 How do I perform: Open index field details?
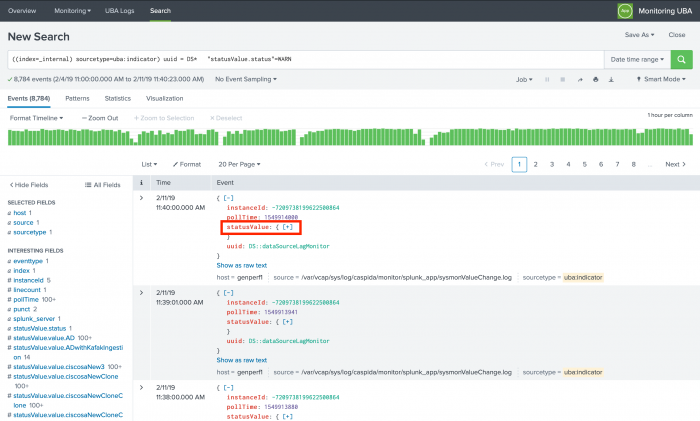pyautogui.click(x=21, y=271)
